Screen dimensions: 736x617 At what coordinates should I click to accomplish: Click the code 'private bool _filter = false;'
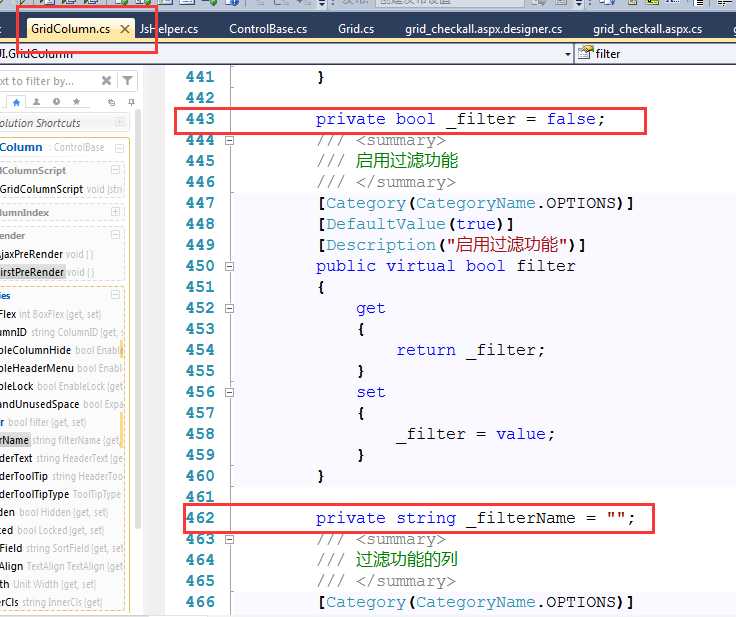(x=460, y=119)
